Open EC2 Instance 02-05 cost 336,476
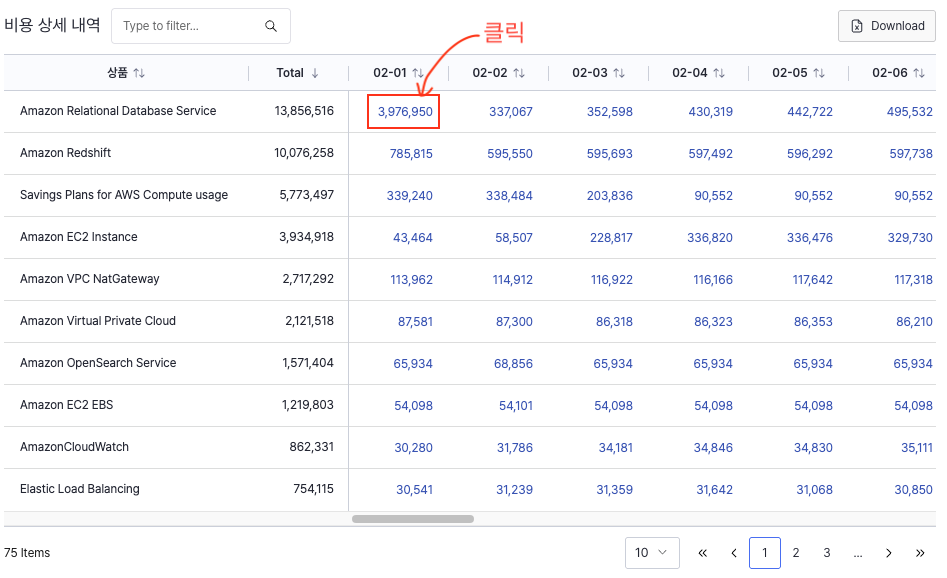Screen dimensions: 947x578 (810, 237)
